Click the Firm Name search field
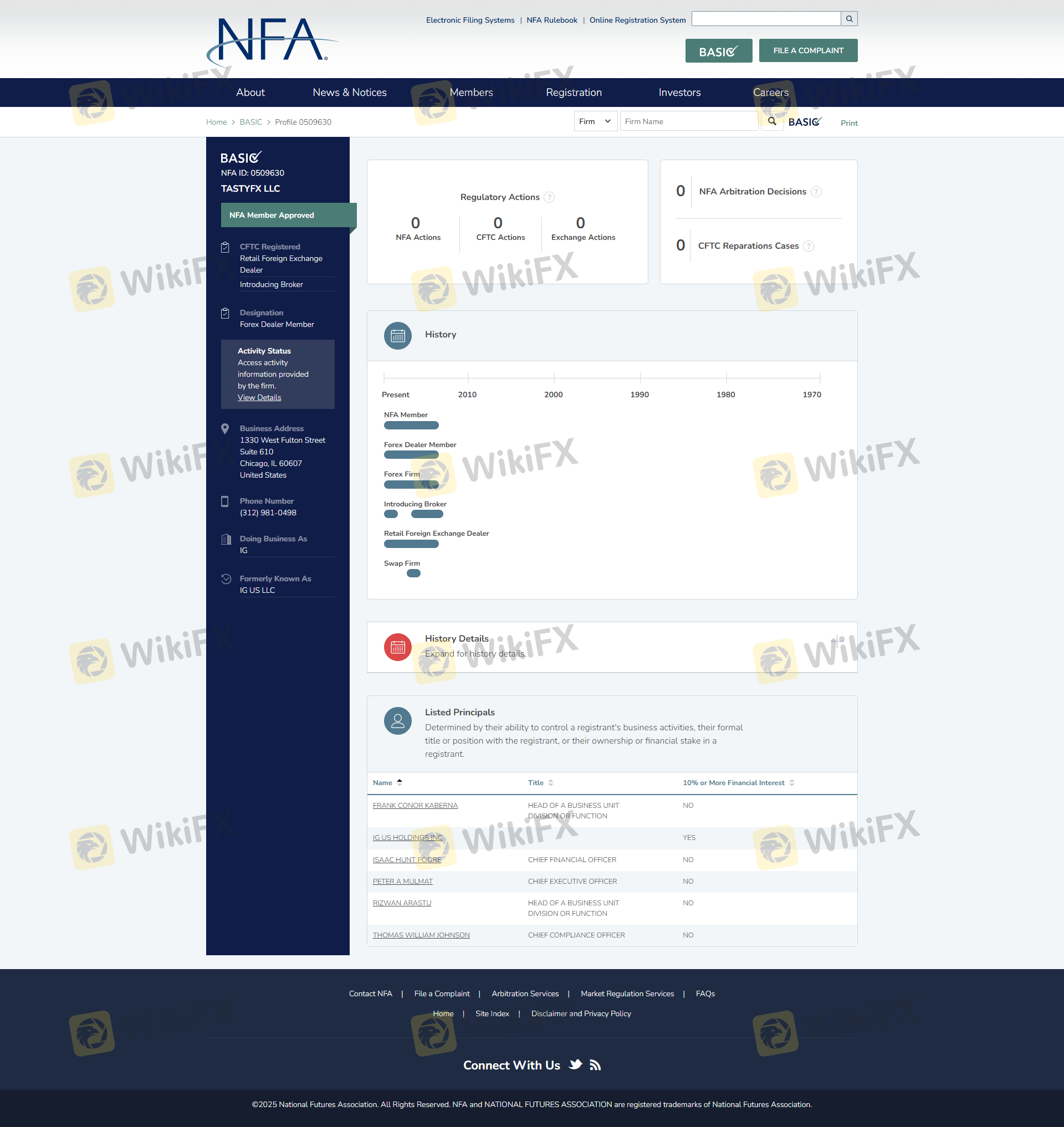This screenshot has height=1127, width=1064. click(688, 121)
